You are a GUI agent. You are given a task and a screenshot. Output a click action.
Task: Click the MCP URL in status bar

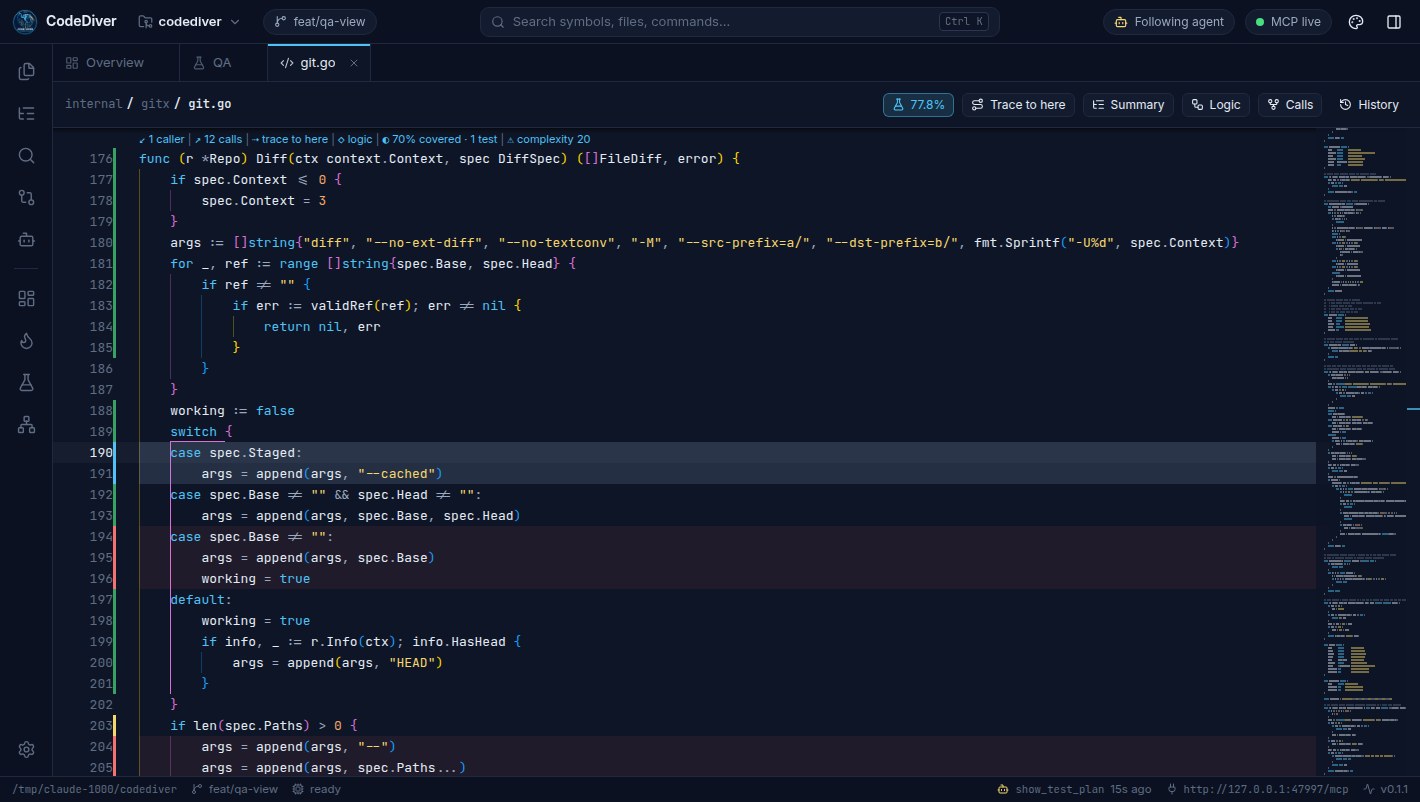(1257, 789)
